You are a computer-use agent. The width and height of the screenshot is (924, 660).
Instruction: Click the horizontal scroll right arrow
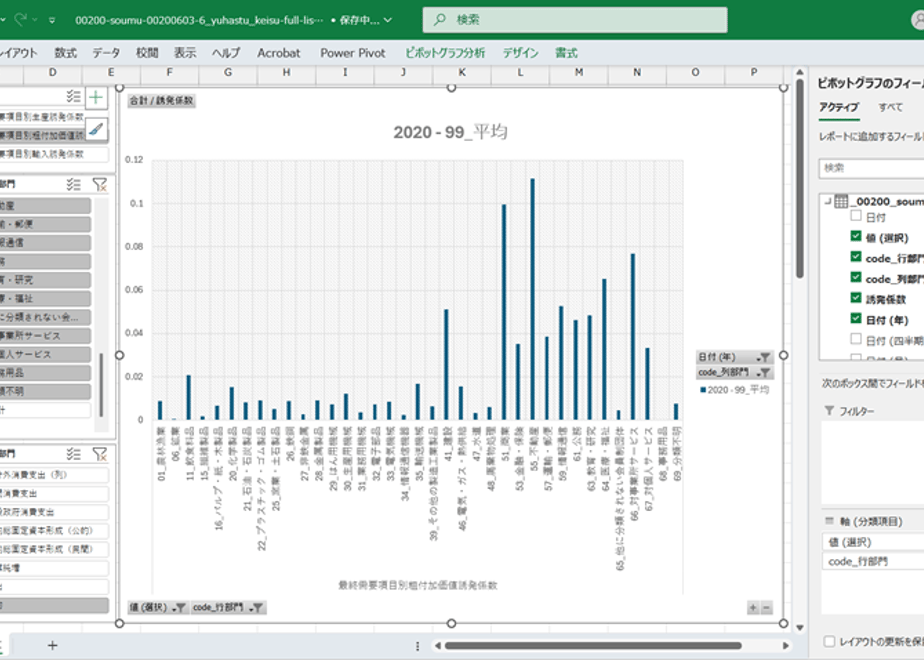click(x=786, y=646)
